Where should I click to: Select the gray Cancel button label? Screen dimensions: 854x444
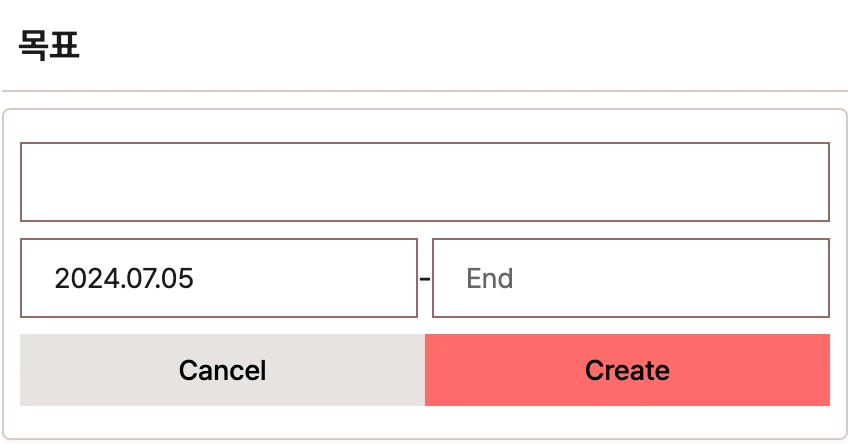coord(222,370)
